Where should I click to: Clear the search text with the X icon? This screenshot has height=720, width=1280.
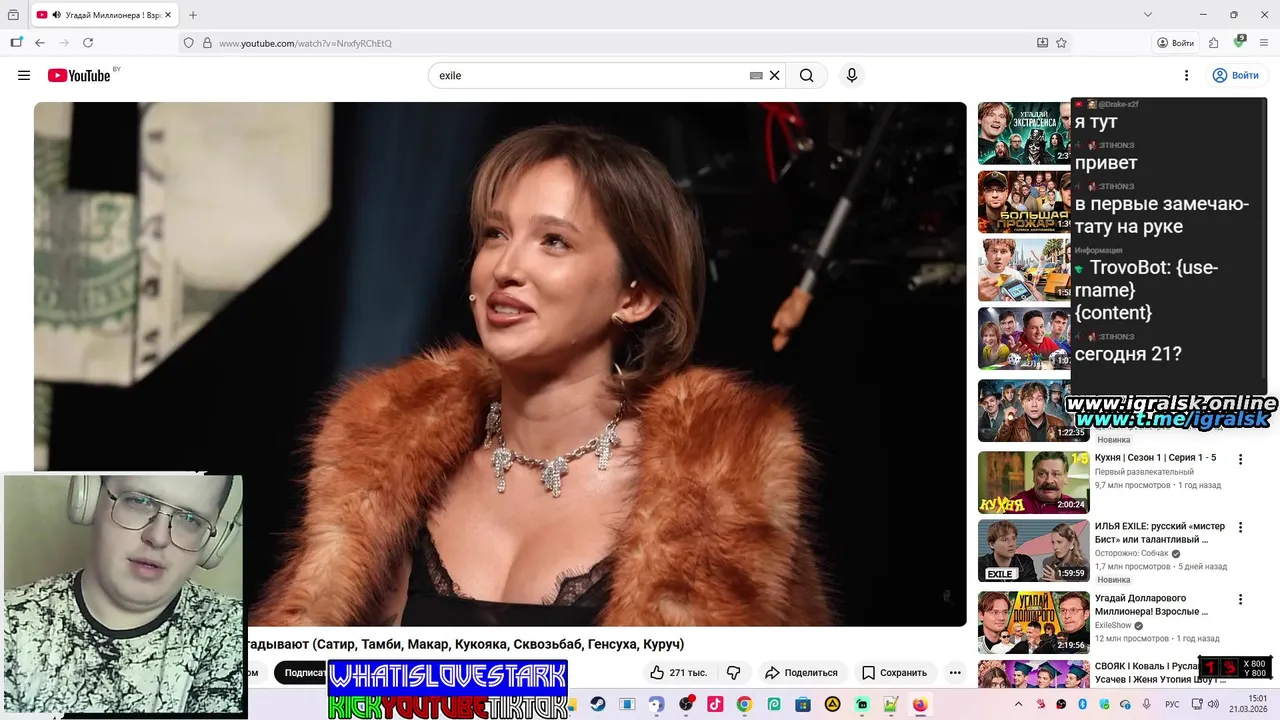[x=774, y=75]
